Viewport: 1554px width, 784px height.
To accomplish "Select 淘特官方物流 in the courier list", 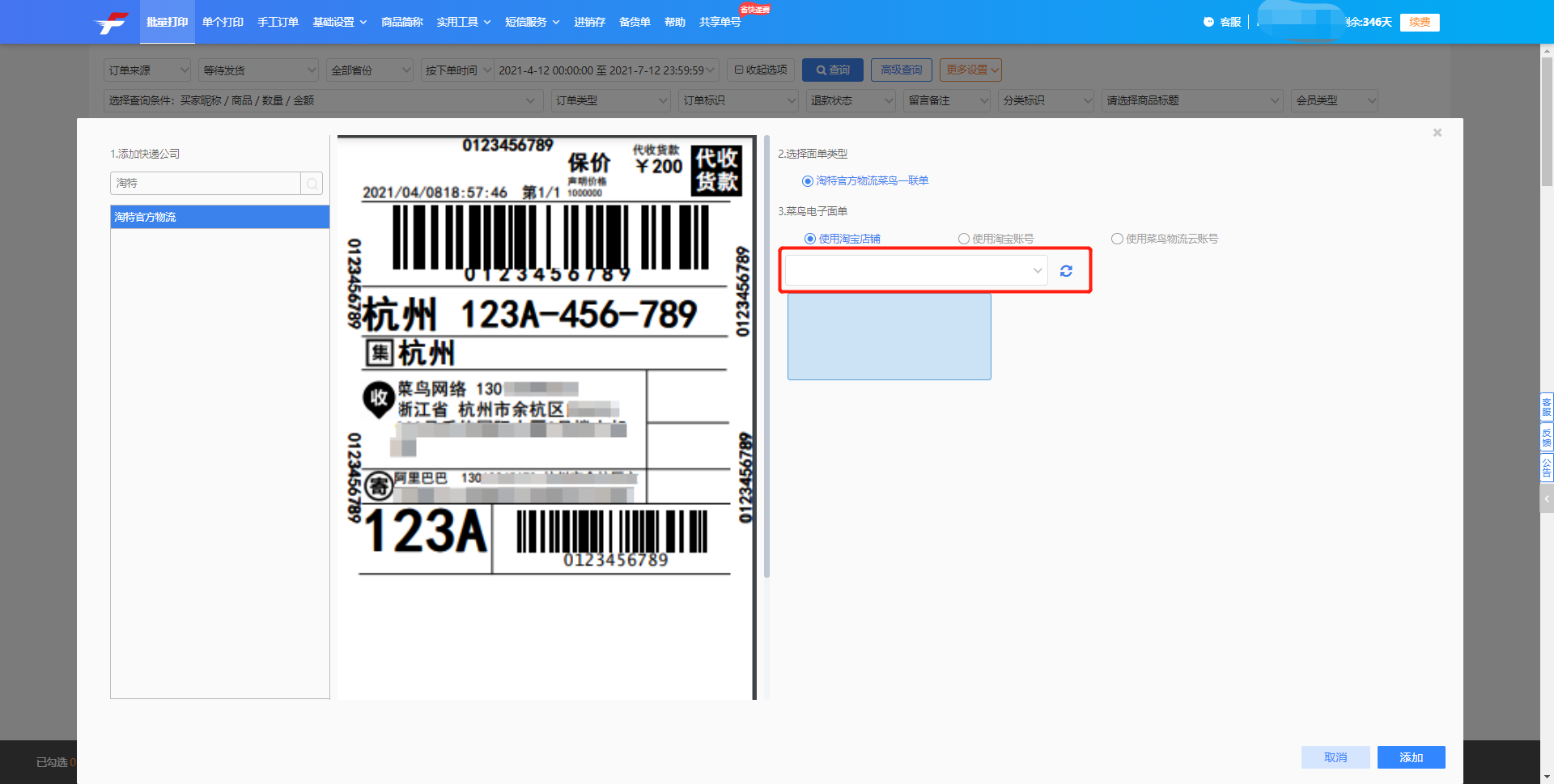I will pyautogui.click(x=220, y=217).
